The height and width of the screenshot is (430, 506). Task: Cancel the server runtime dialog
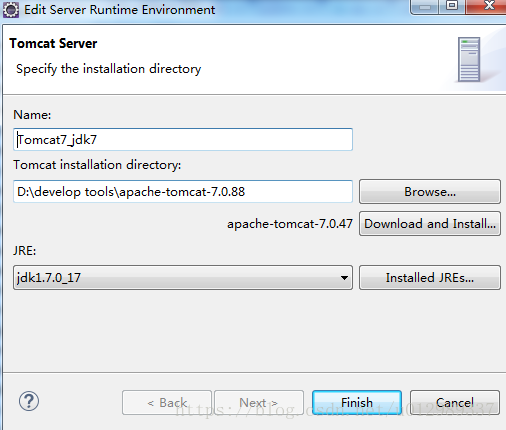click(x=455, y=403)
